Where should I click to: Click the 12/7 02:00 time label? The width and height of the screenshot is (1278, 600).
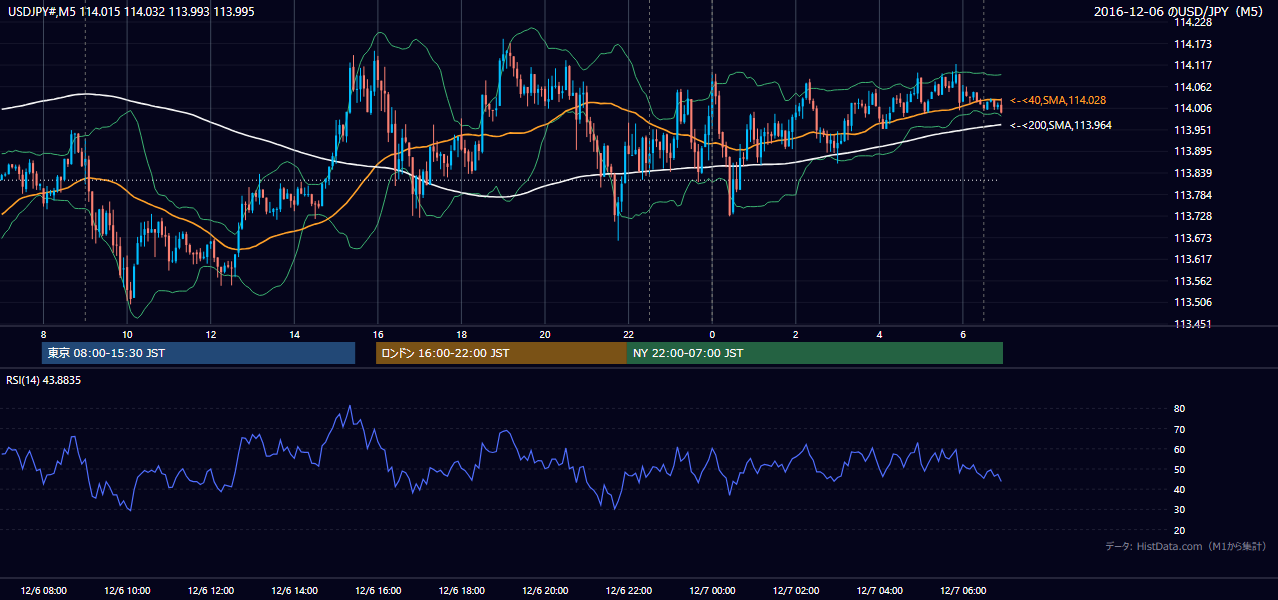point(795,591)
